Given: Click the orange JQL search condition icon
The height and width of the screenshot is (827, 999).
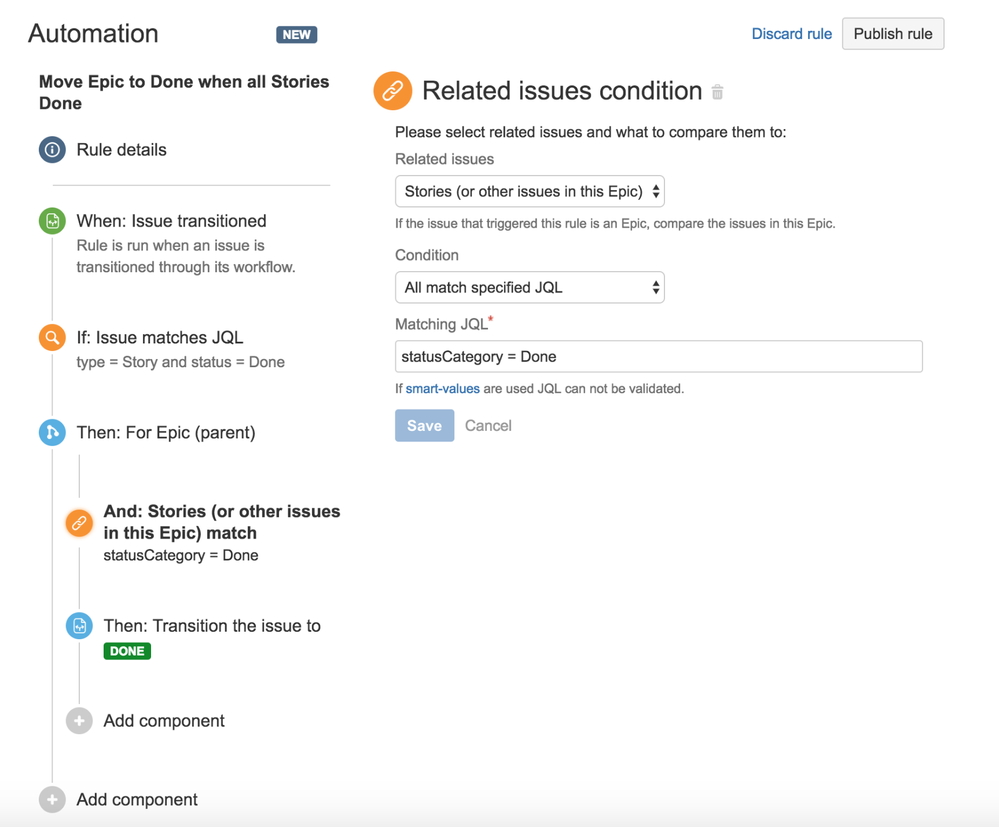Looking at the screenshot, I should pos(52,338).
